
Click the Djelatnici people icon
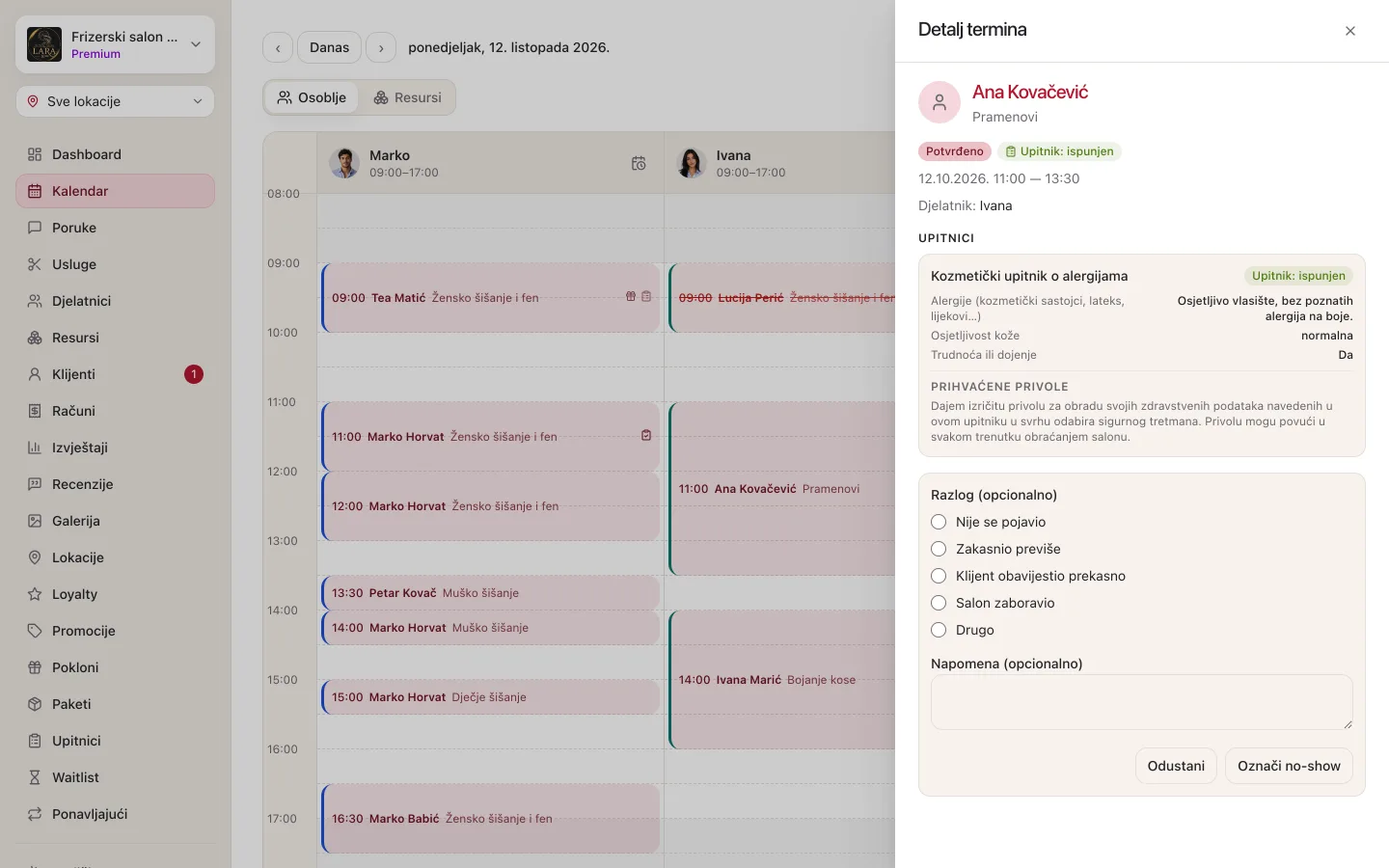click(x=35, y=301)
